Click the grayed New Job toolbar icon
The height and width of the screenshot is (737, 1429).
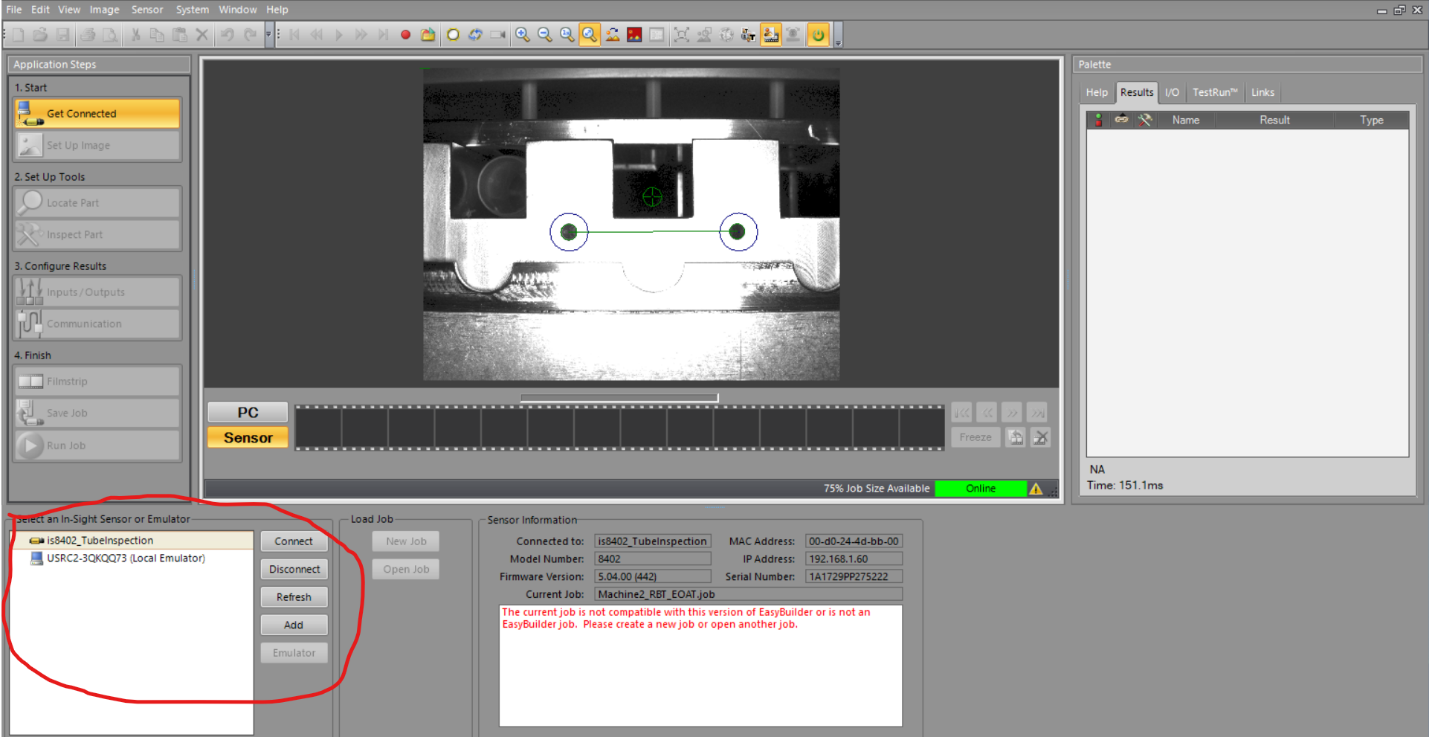(x=18, y=34)
